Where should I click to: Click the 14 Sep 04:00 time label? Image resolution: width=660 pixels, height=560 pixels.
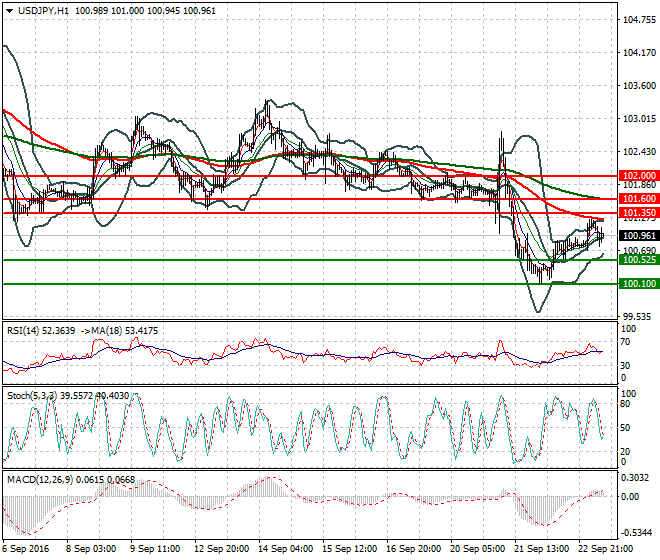286,549
